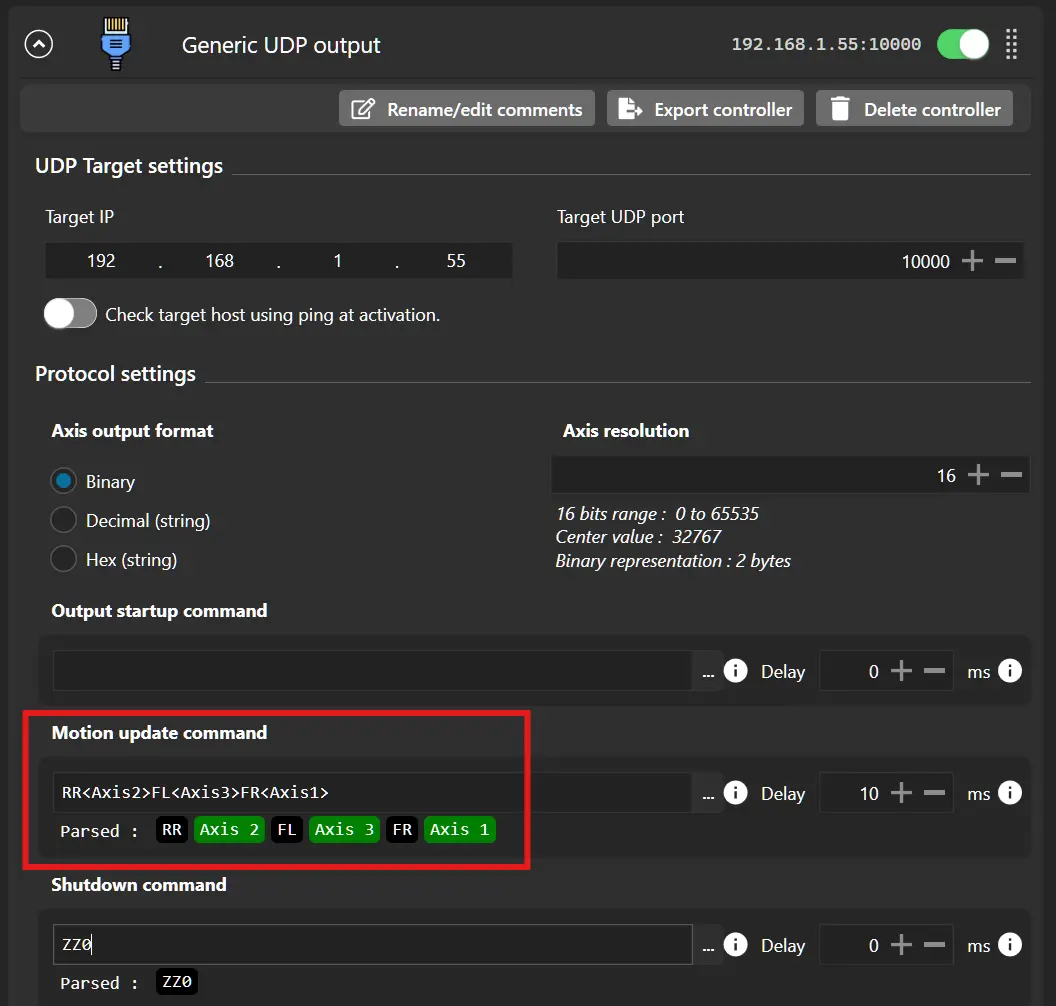Click parsed FL black tag
The image size is (1056, 1006).
(x=287, y=830)
